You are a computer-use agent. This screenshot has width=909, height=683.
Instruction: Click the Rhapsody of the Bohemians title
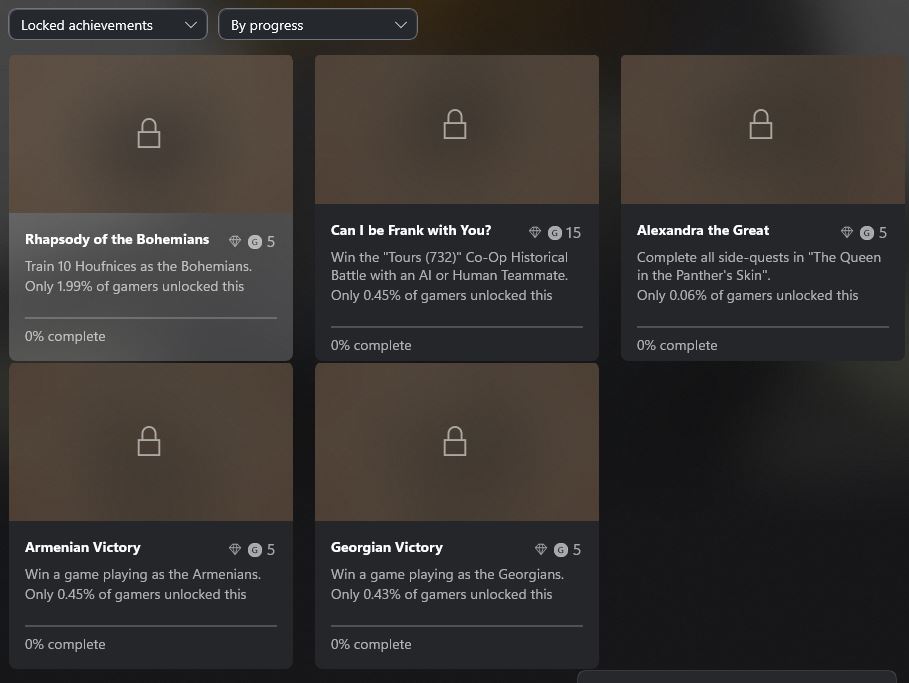pos(117,240)
